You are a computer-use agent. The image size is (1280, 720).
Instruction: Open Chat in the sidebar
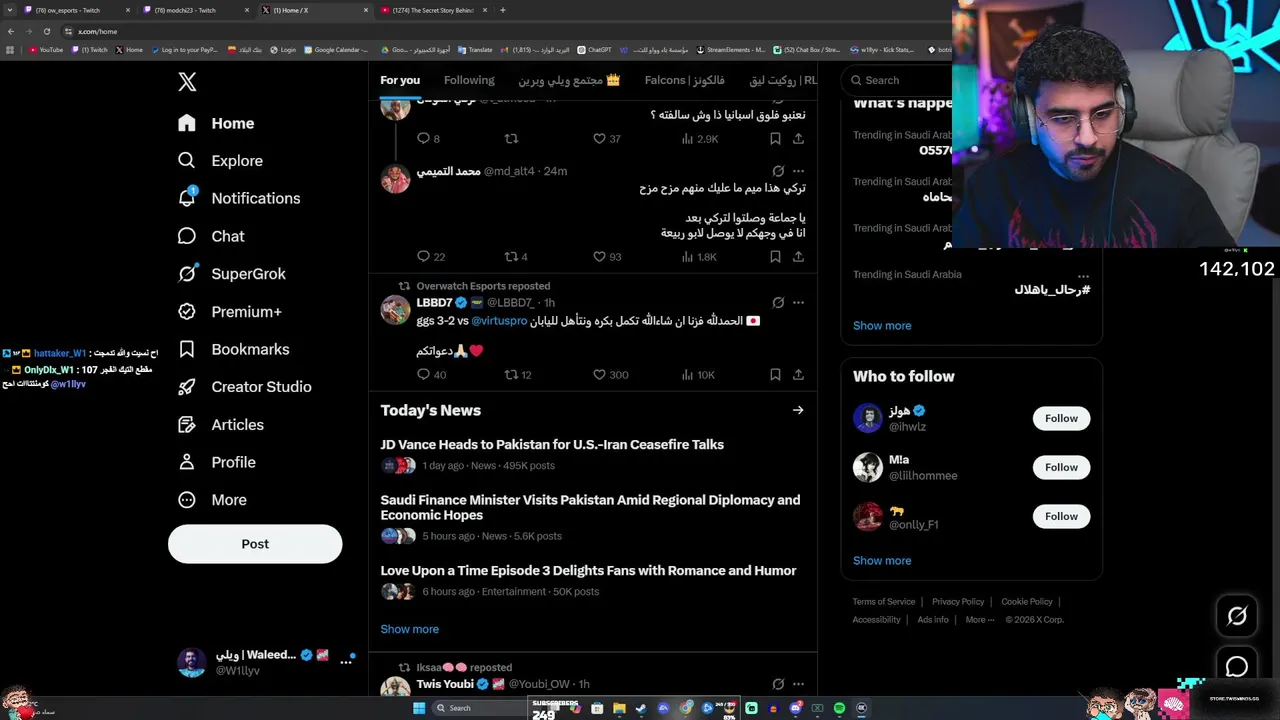(210, 236)
